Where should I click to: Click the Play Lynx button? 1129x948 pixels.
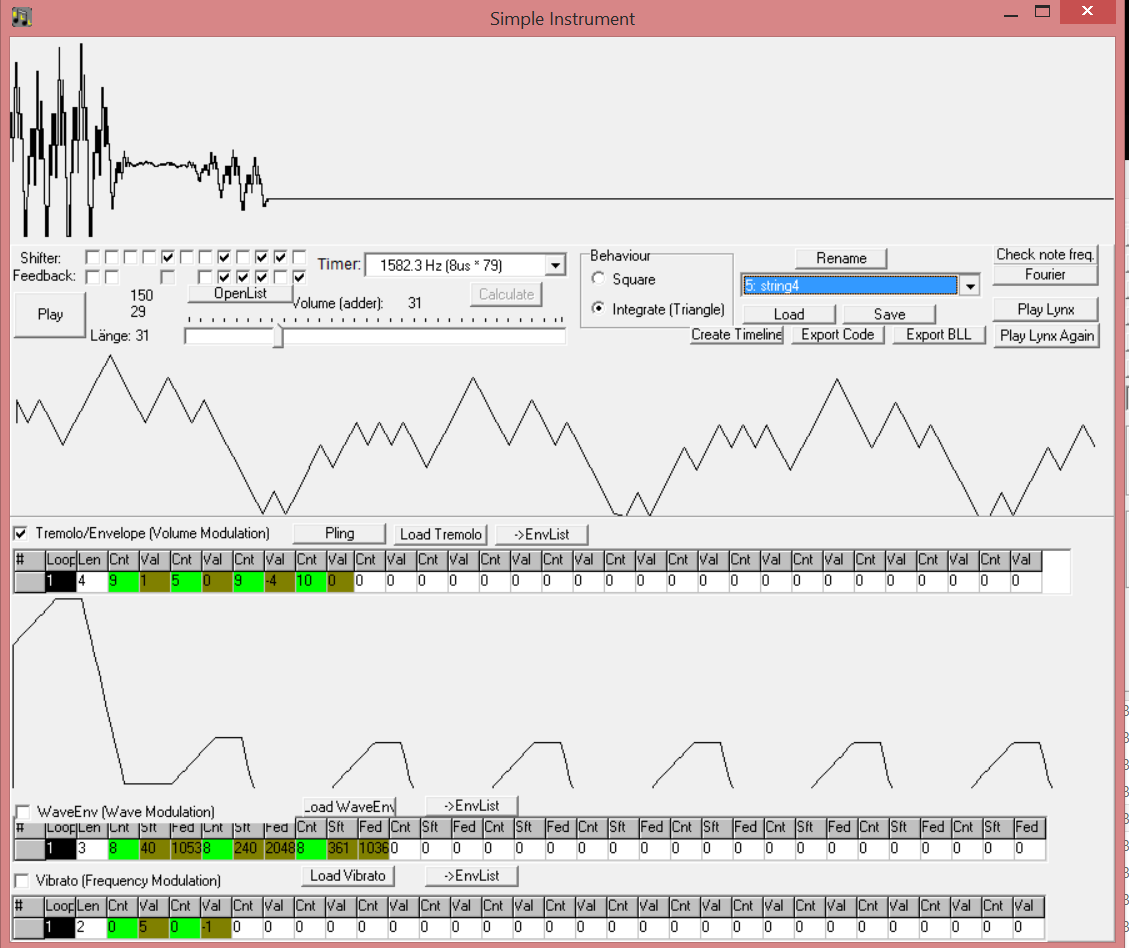pos(1045,309)
